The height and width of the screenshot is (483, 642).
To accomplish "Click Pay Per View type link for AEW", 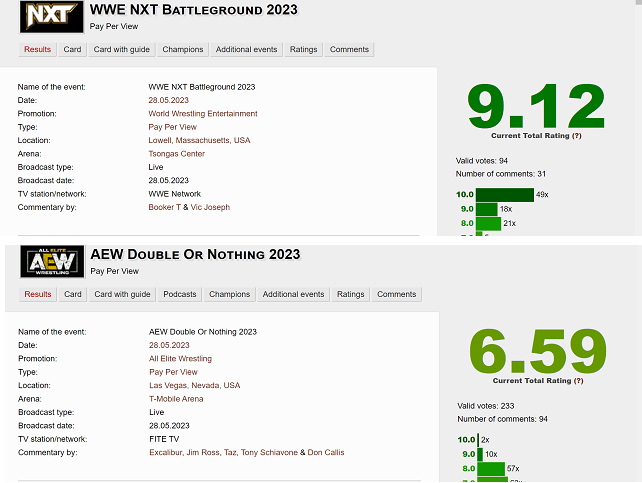I will click(173, 372).
